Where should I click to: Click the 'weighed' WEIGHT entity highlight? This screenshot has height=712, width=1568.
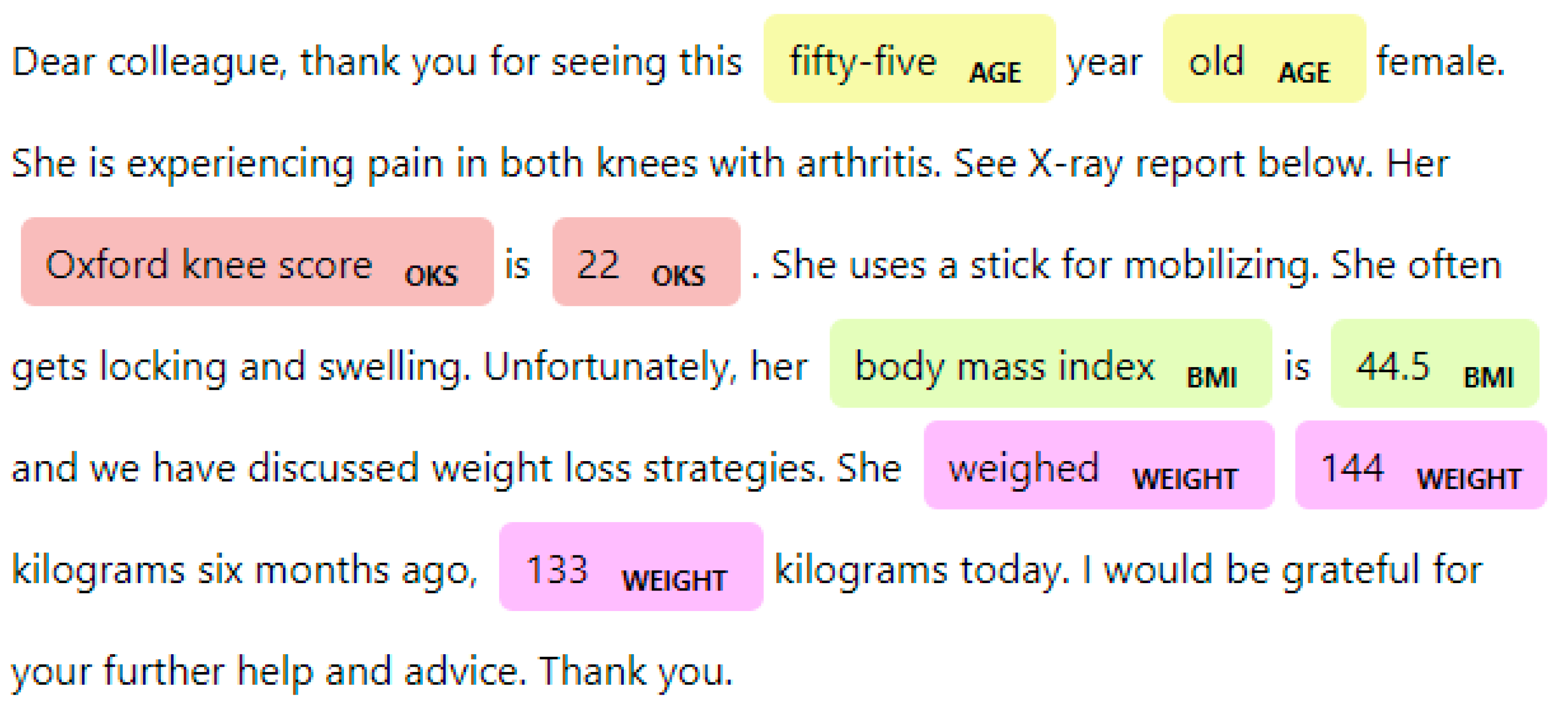tap(1099, 465)
